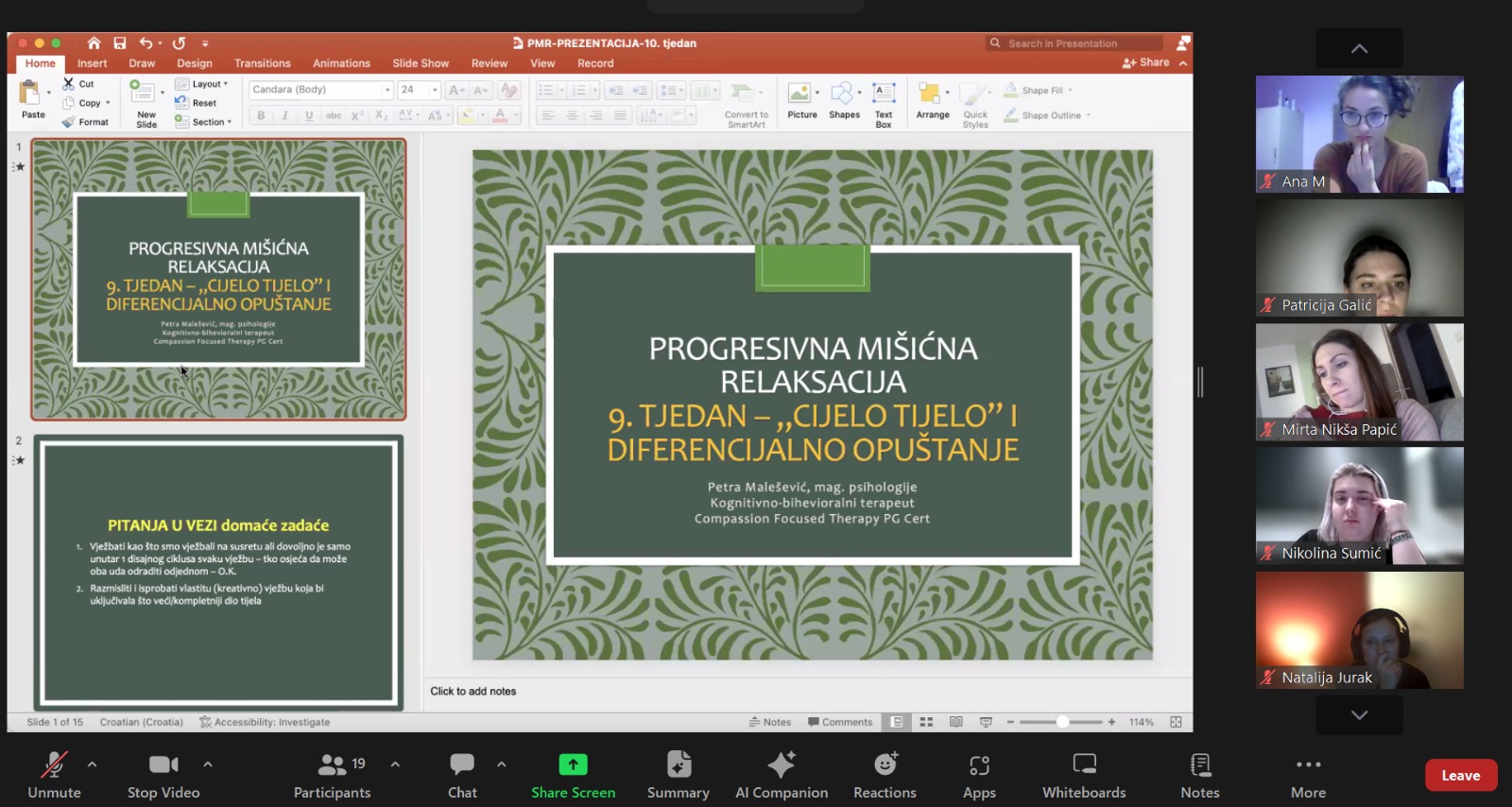Open Zoom Whiteboards
Screen dimensions: 1512x807
[x=1084, y=776]
